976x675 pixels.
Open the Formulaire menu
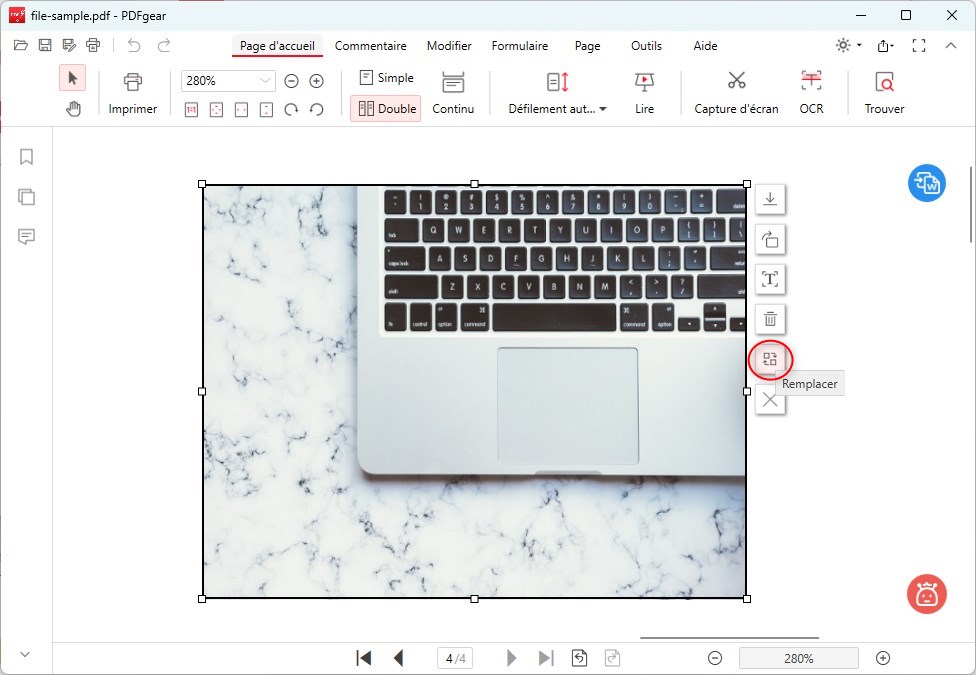coord(520,46)
